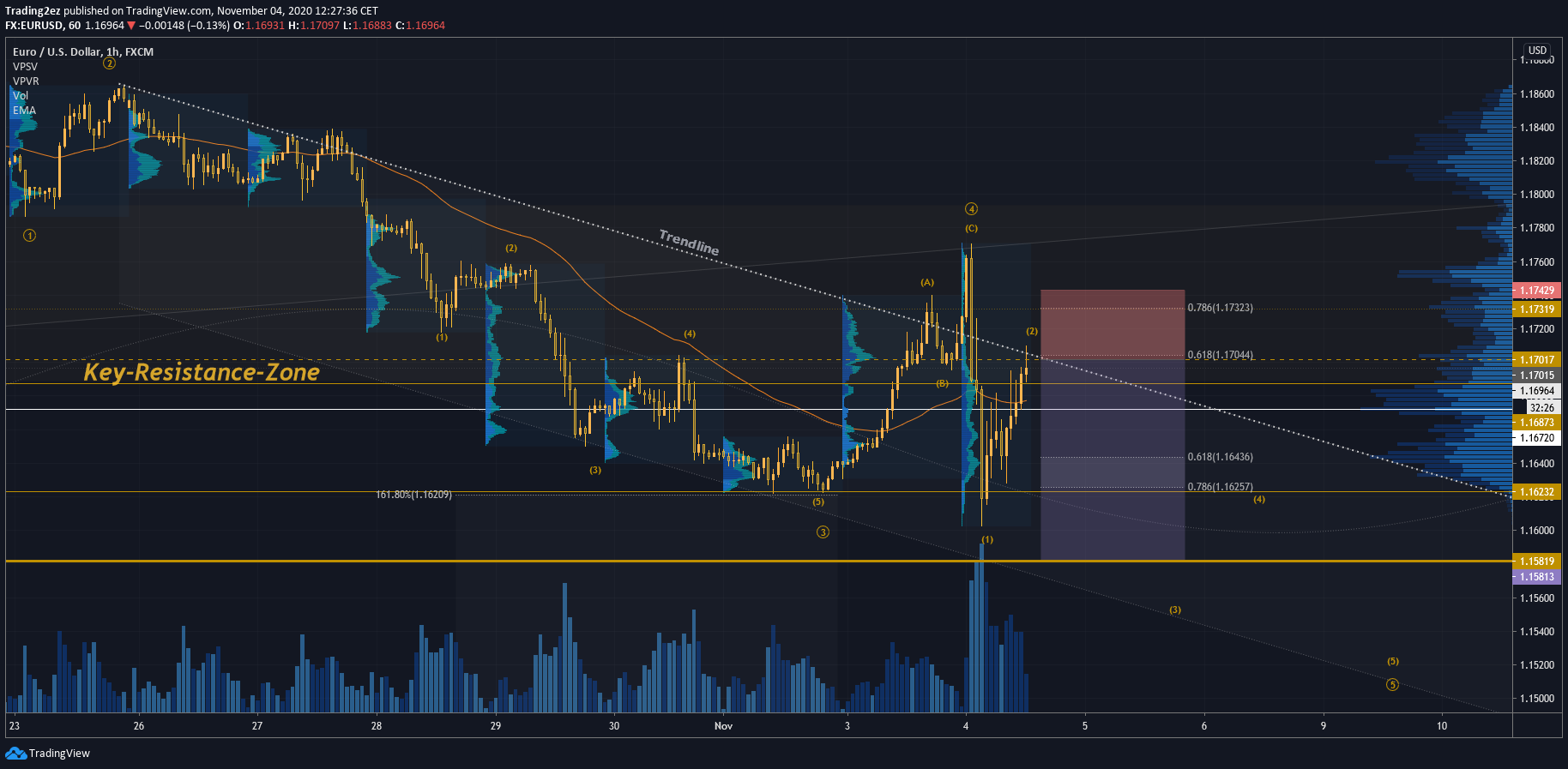Select the 161.80%(1.16209) extension label
This screenshot has height=769, width=1568.
pyautogui.click(x=413, y=495)
